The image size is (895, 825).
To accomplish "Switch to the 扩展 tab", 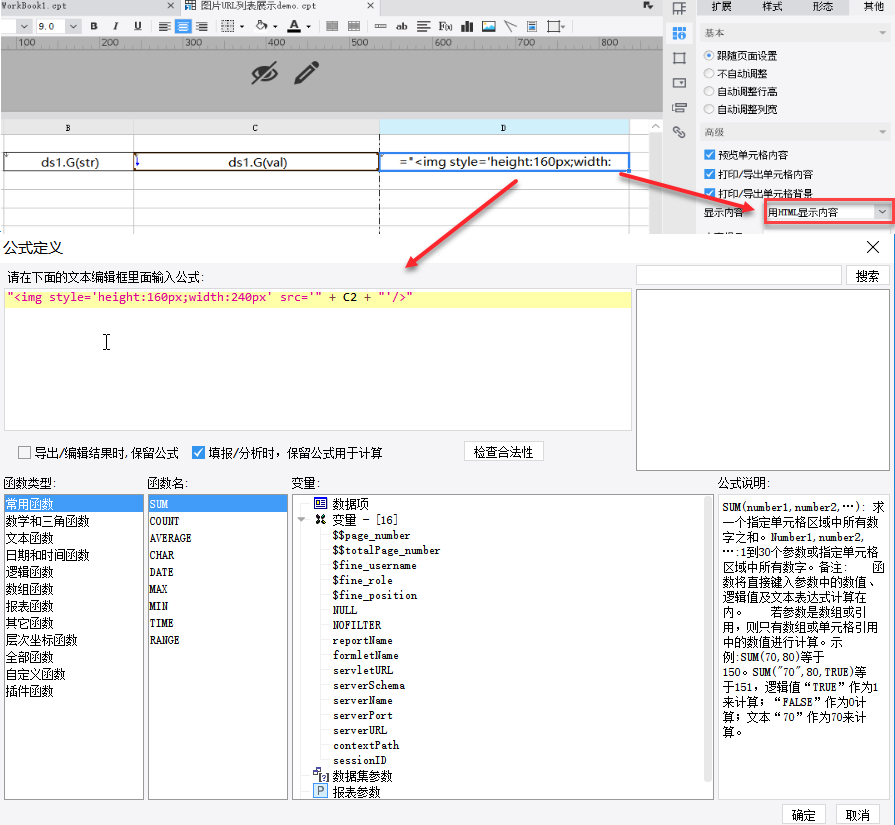I will [721, 7].
